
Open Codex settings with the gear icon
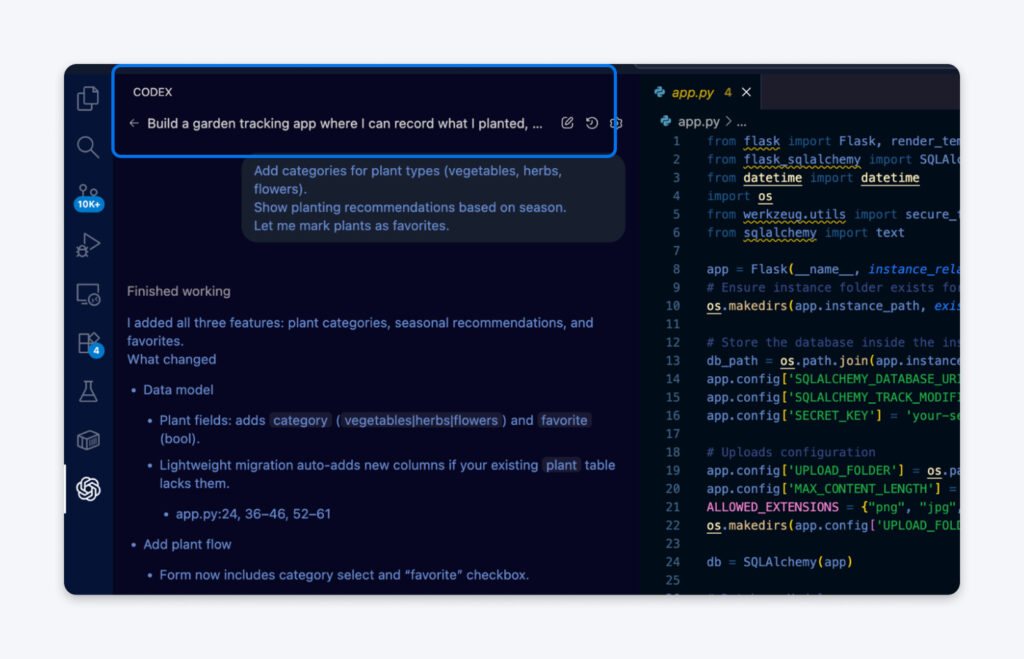tap(615, 121)
